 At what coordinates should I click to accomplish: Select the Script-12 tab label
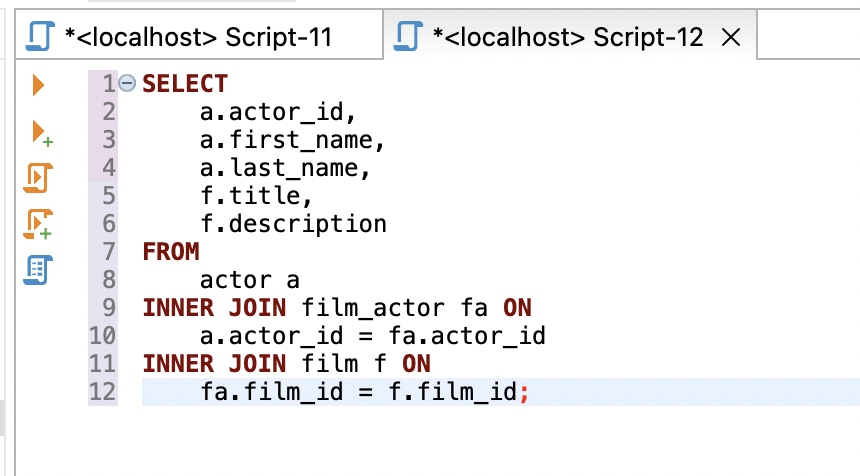[x=568, y=38]
